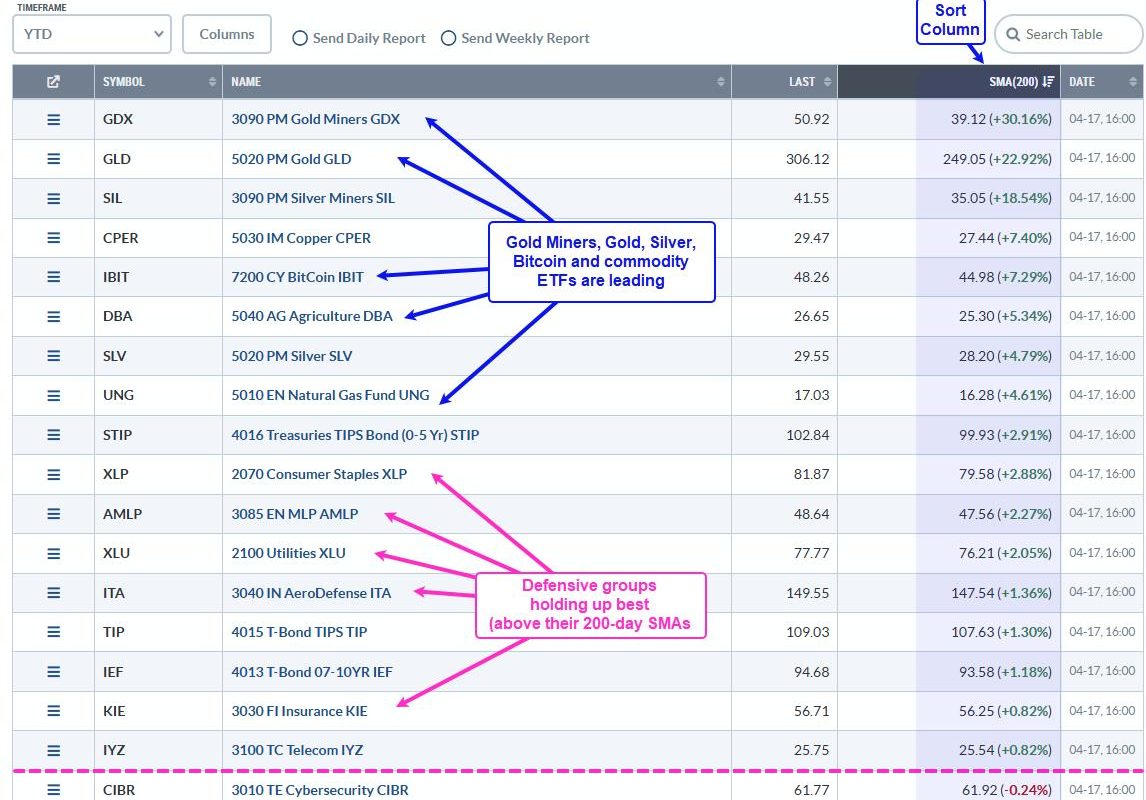Open the row menu for DBA
Image resolution: width=1146 pixels, height=800 pixels.
pos(53,316)
